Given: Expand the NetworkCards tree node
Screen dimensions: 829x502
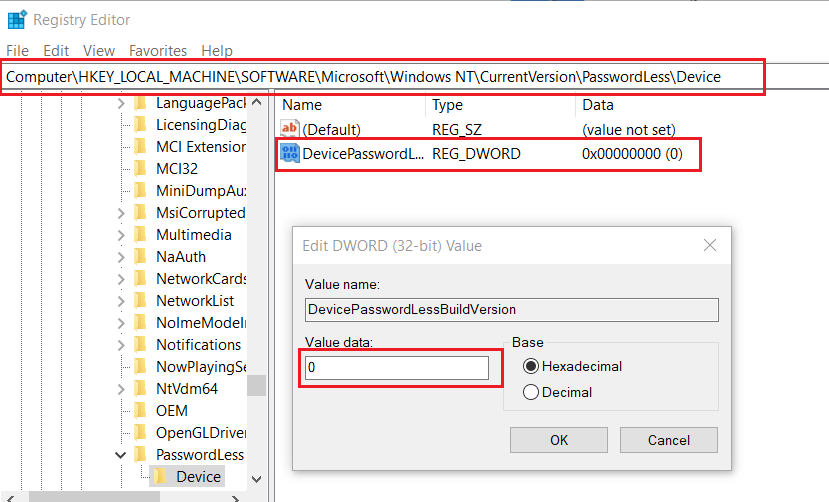Looking at the screenshot, I should [x=121, y=279].
